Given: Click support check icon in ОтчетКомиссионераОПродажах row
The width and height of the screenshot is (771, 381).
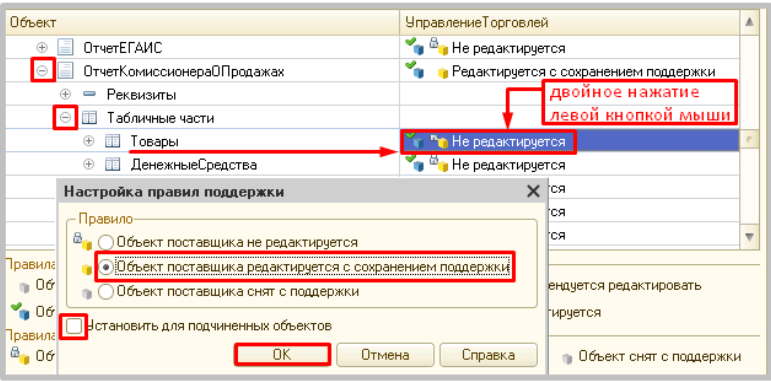Looking at the screenshot, I should point(415,70).
